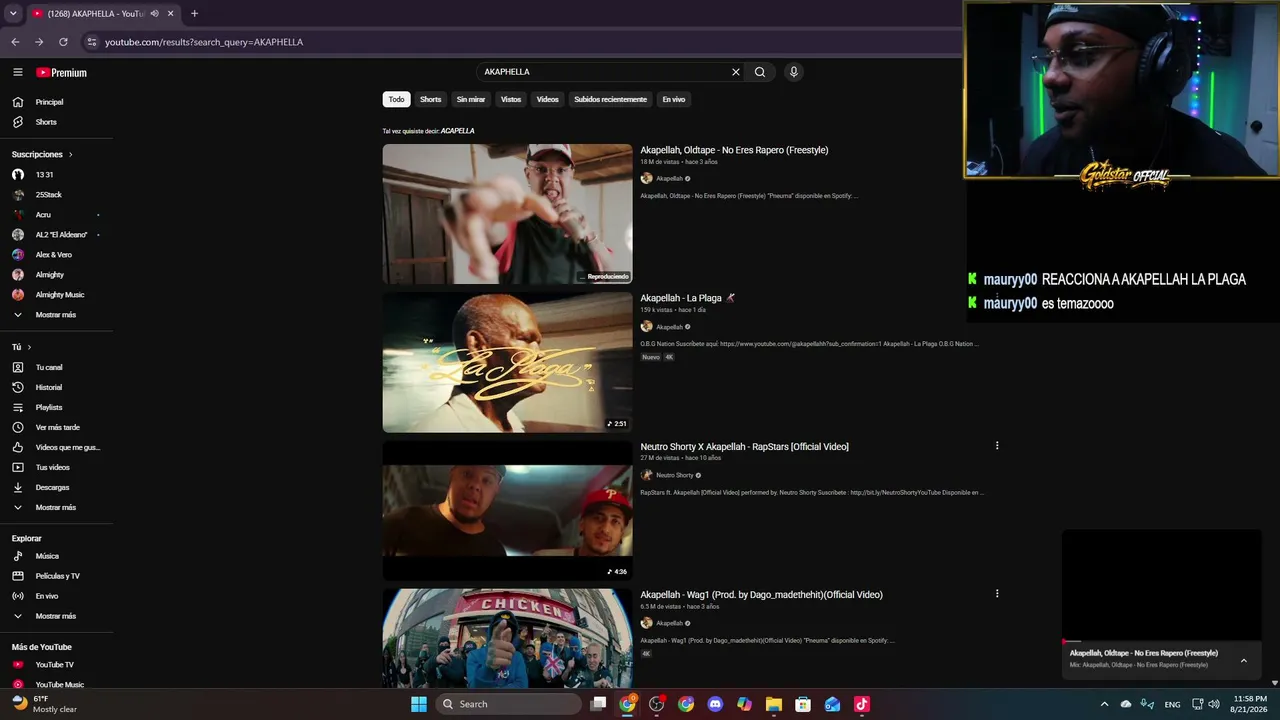Image resolution: width=1280 pixels, height=720 pixels.
Task: Click the browser address bar URL
Action: [204, 42]
